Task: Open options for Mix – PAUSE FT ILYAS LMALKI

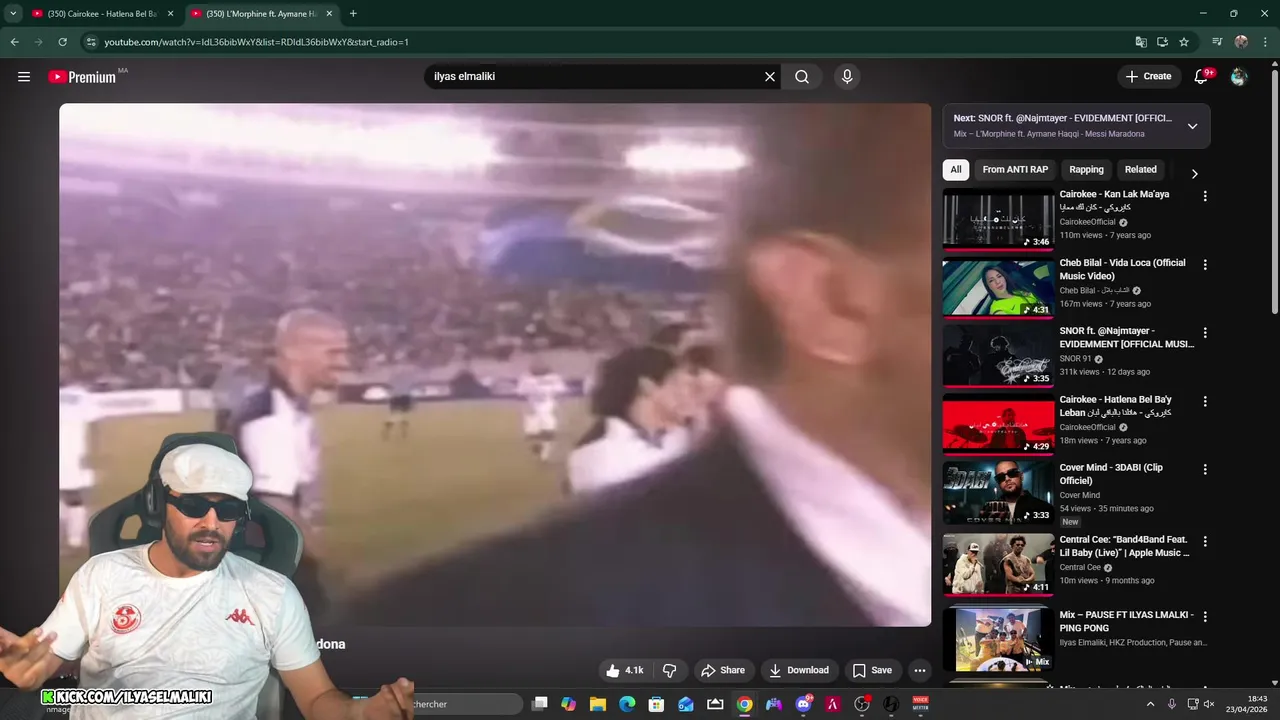Action: click(x=1205, y=616)
